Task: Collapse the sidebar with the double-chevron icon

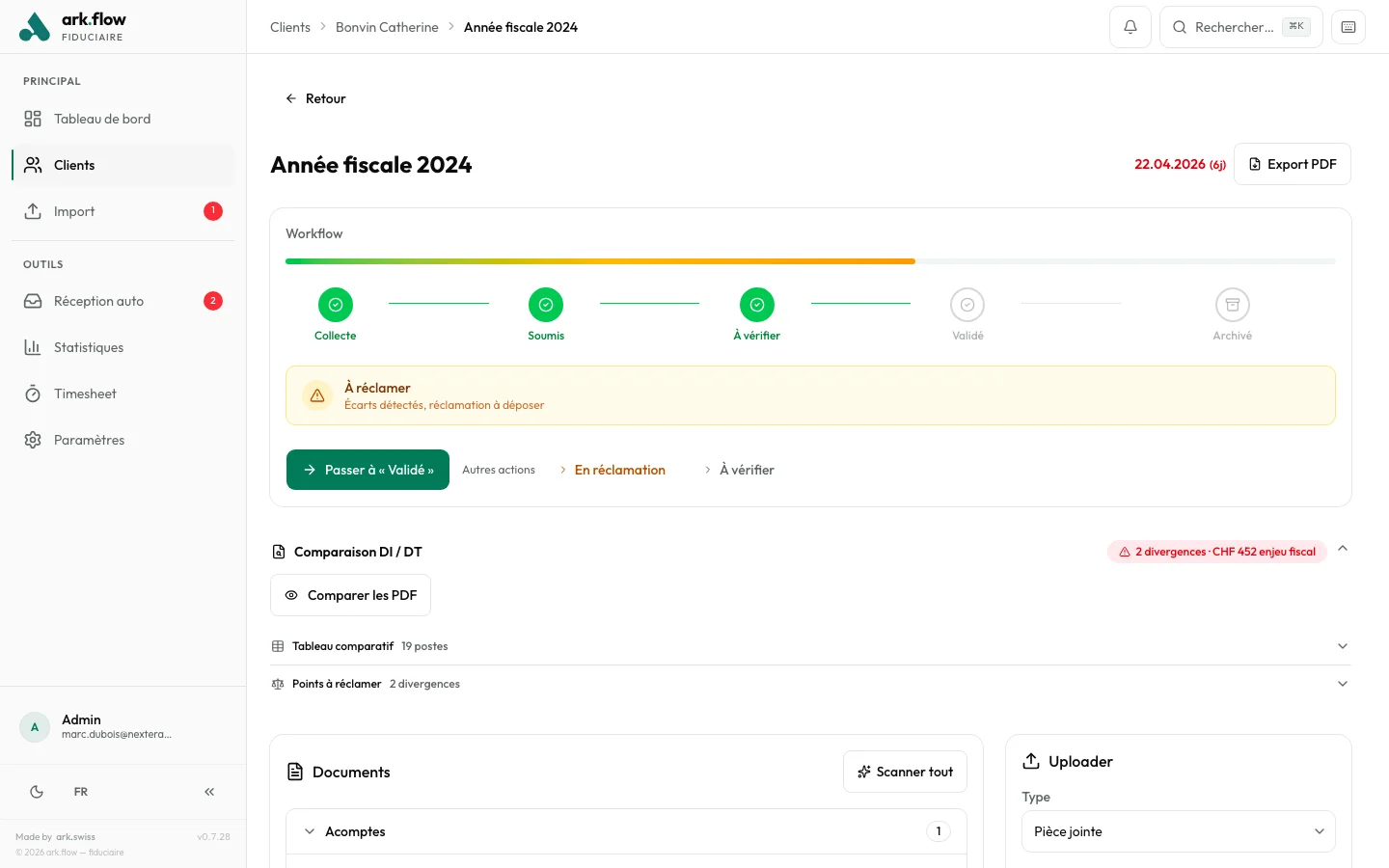Action: coord(209,792)
